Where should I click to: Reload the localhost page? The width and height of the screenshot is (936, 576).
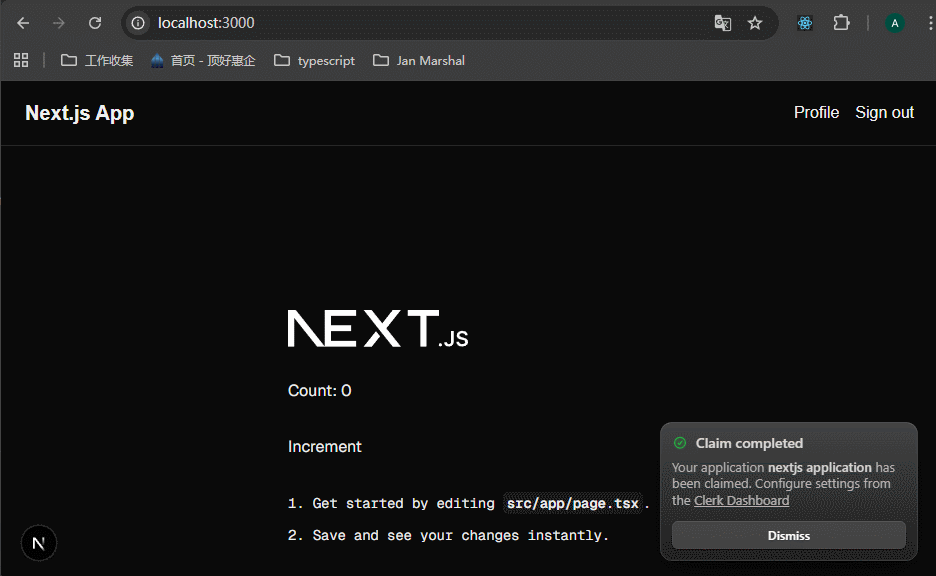point(95,23)
